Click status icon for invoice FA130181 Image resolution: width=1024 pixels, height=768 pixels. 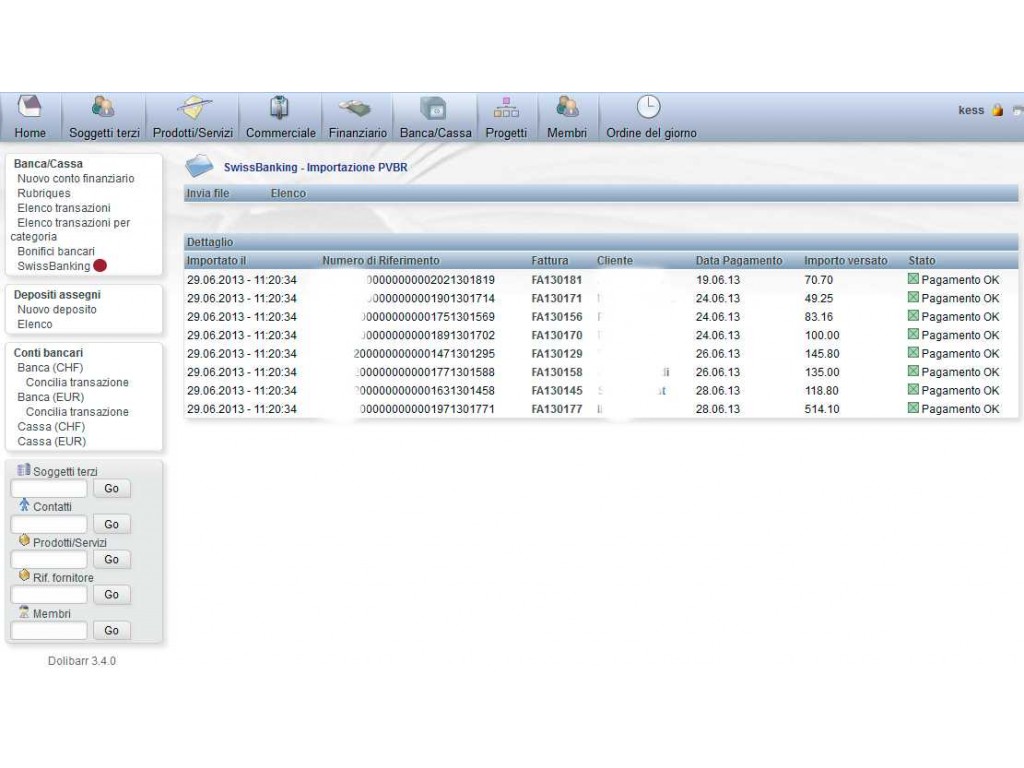tap(913, 278)
